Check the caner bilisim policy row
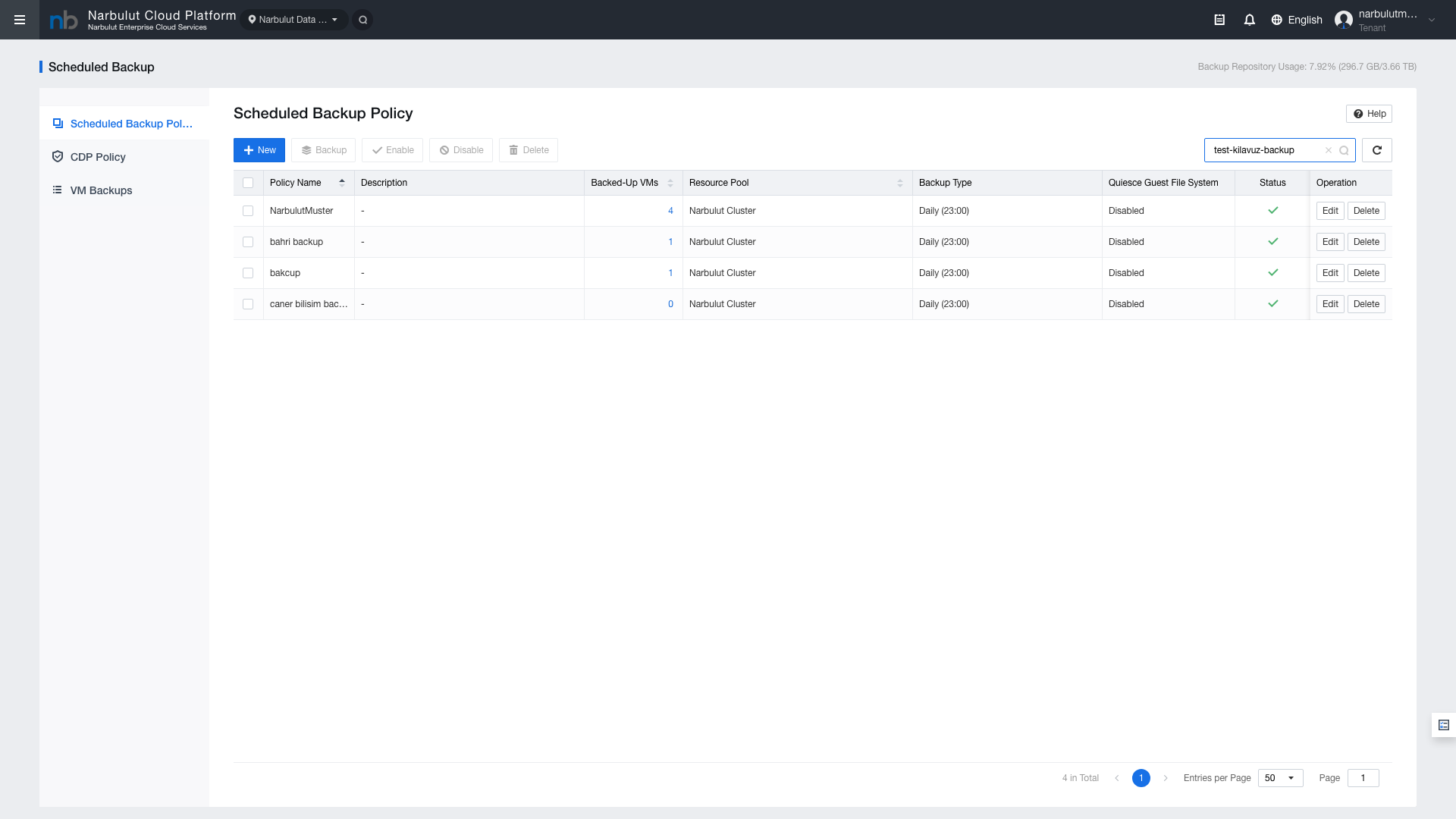The image size is (1456, 819). pos(248,304)
